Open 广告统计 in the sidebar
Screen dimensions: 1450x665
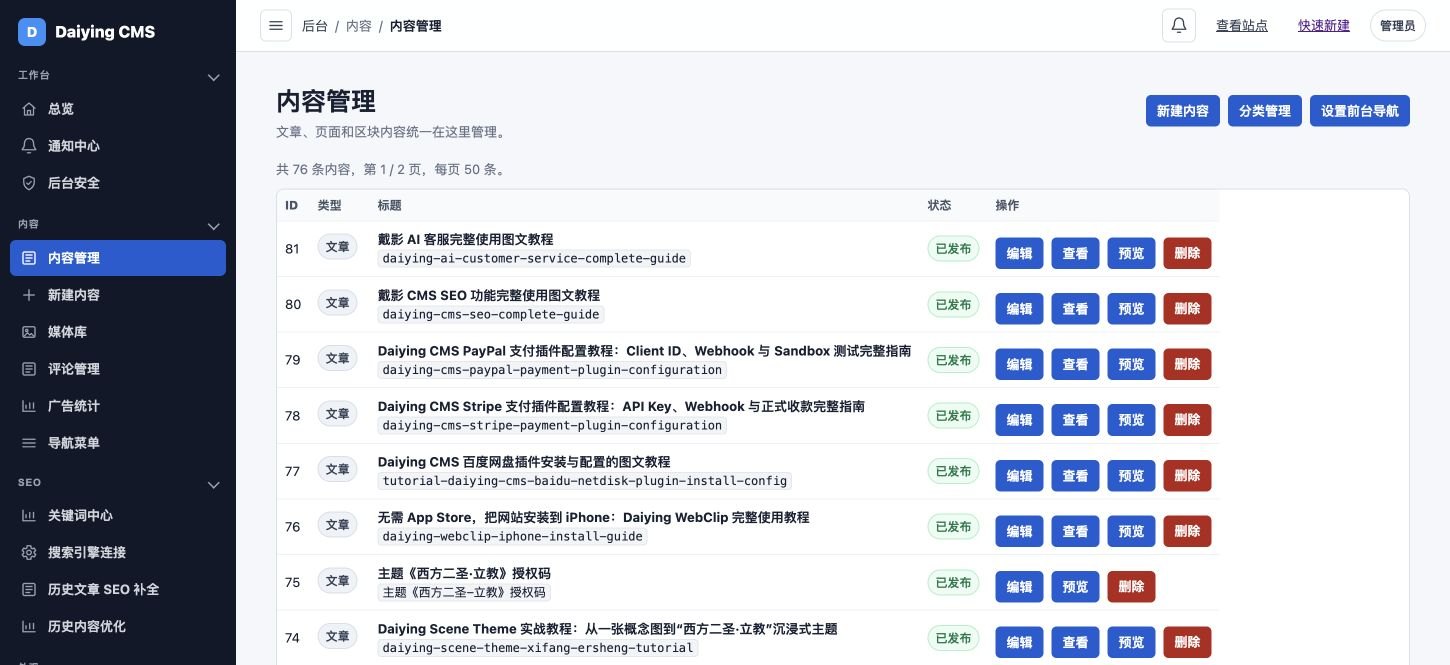point(118,406)
